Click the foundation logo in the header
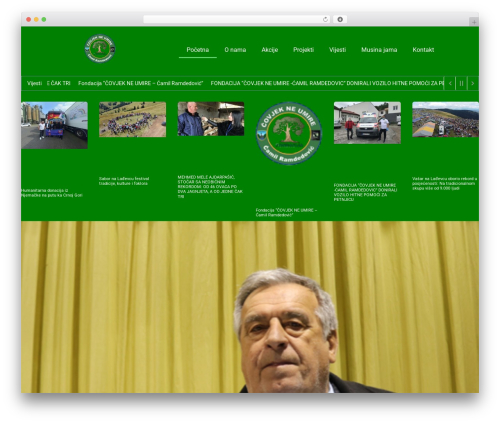500x423 pixels. coord(100,49)
